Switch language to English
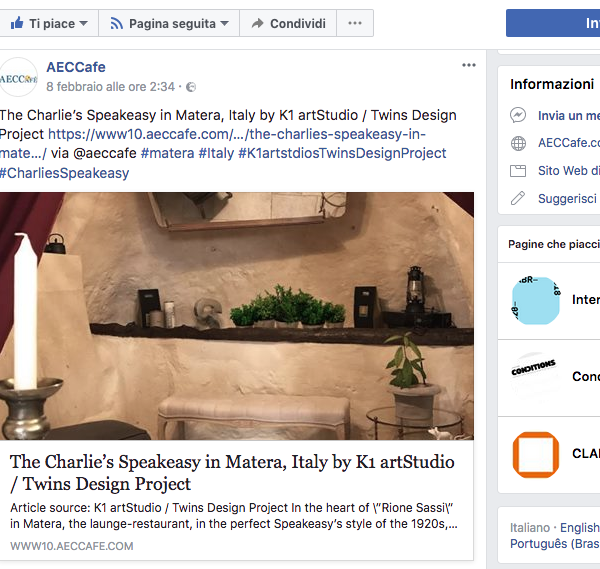 coord(580,528)
